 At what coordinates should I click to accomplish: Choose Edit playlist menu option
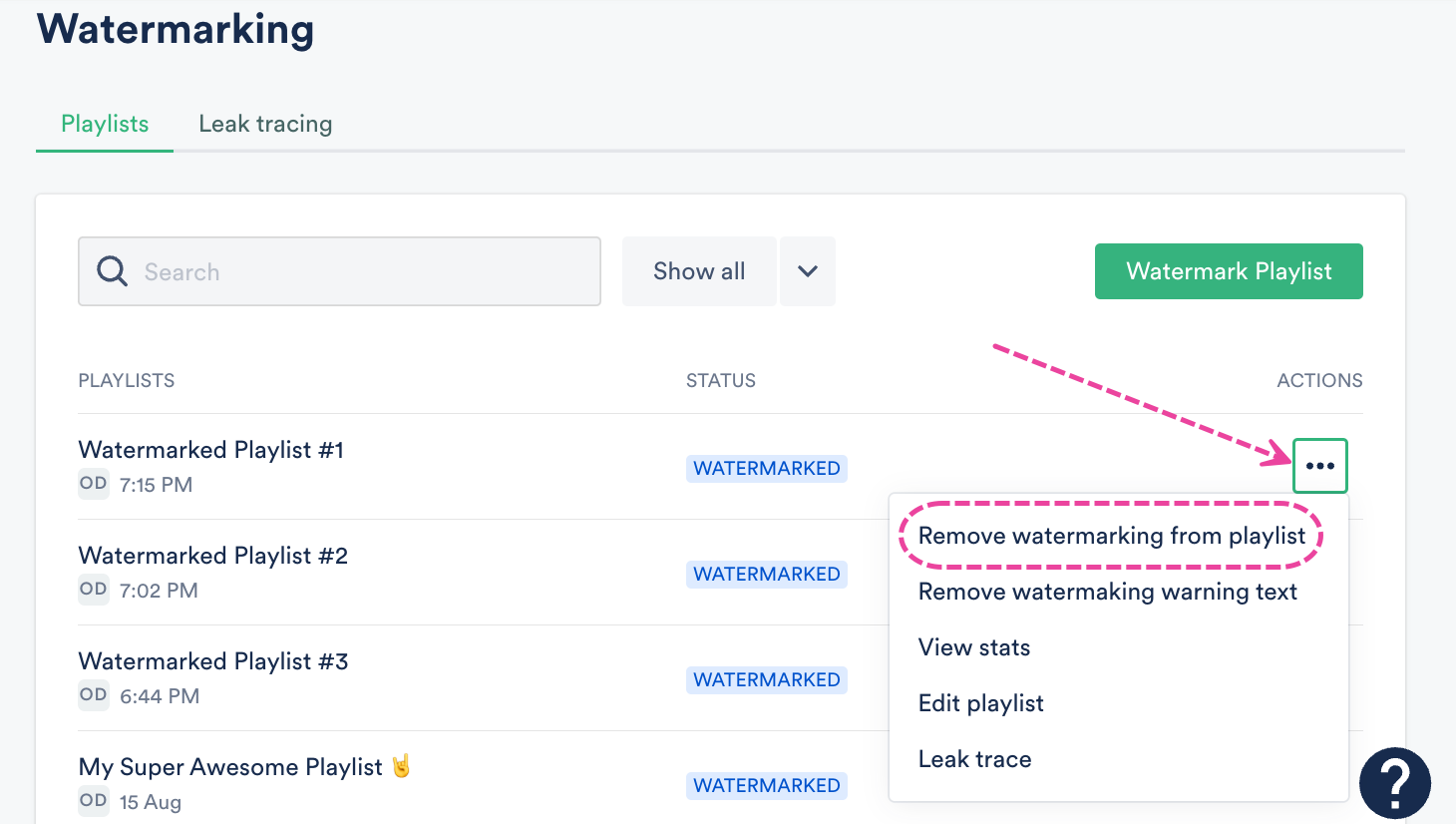click(980, 703)
